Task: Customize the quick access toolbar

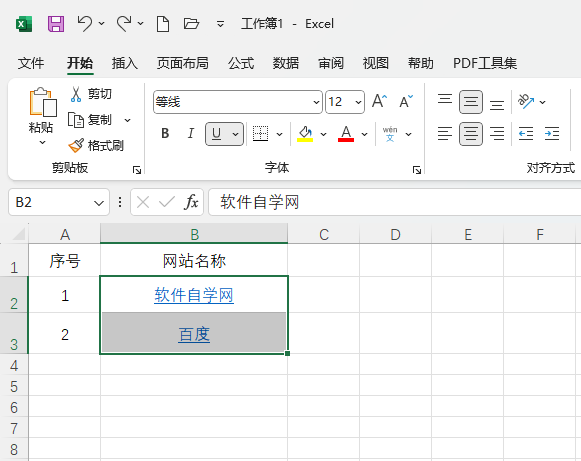Action: (x=220, y=24)
